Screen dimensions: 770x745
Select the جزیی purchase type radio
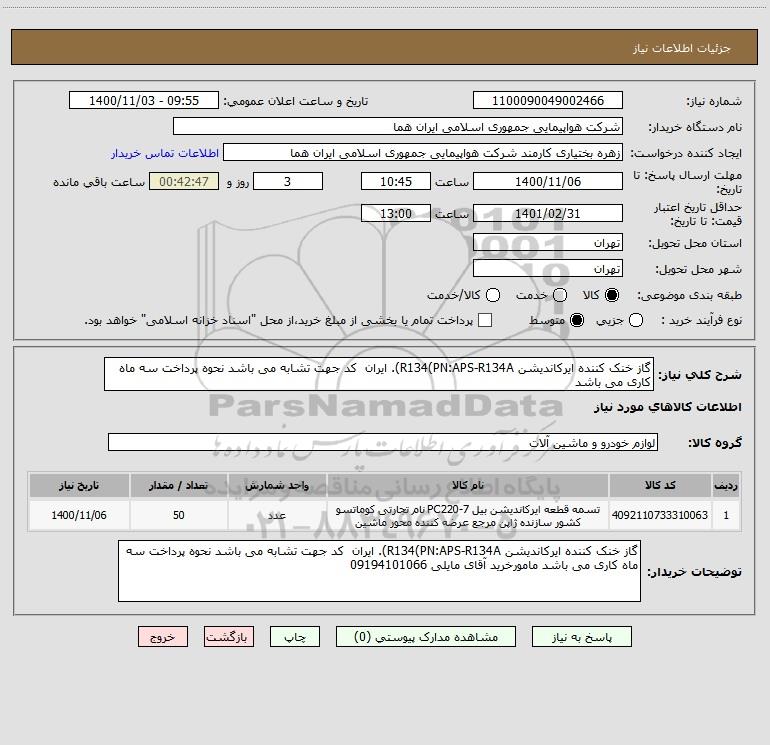point(636,320)
